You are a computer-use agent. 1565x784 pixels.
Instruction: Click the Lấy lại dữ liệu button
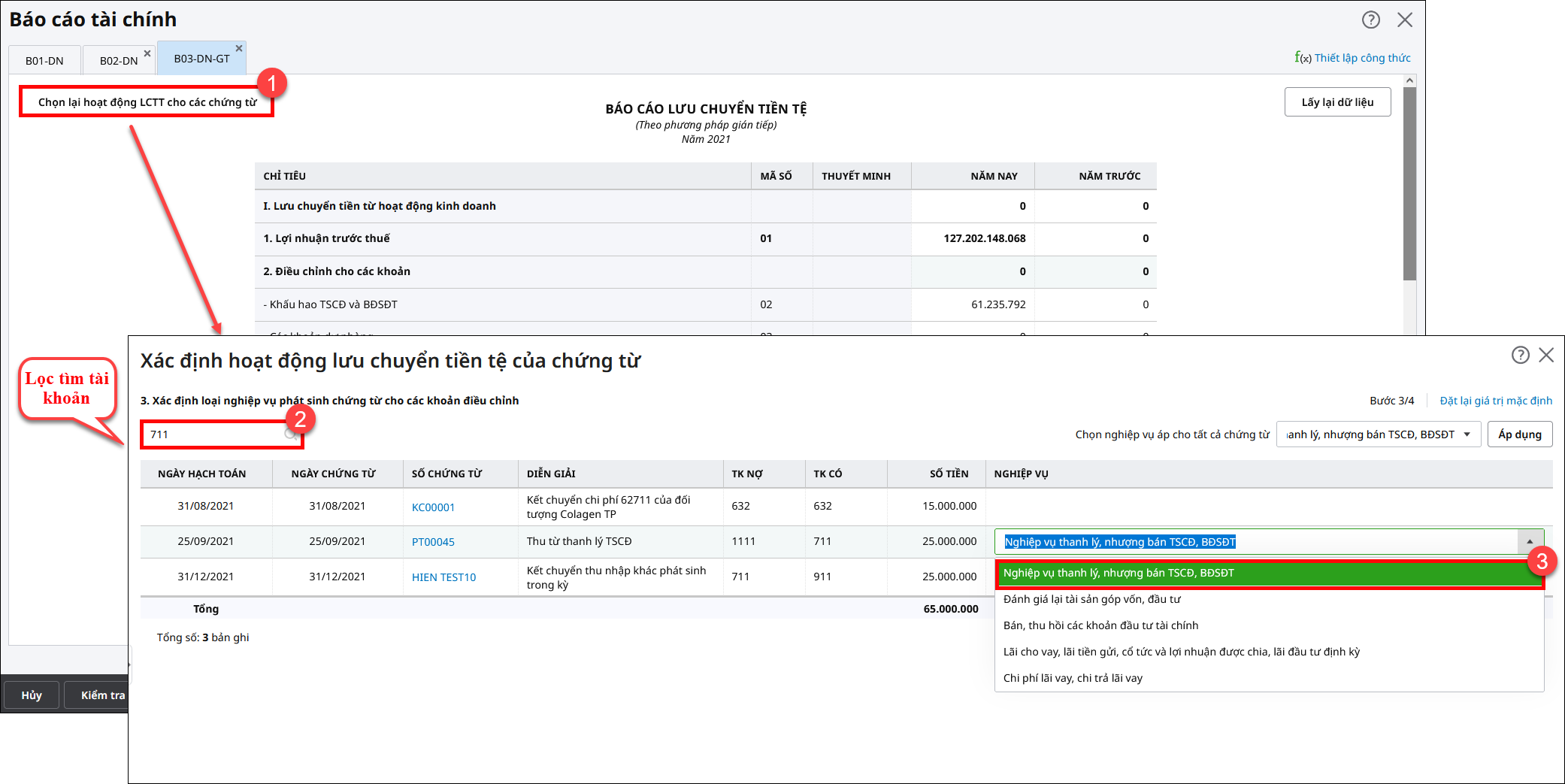point(1337,102)
